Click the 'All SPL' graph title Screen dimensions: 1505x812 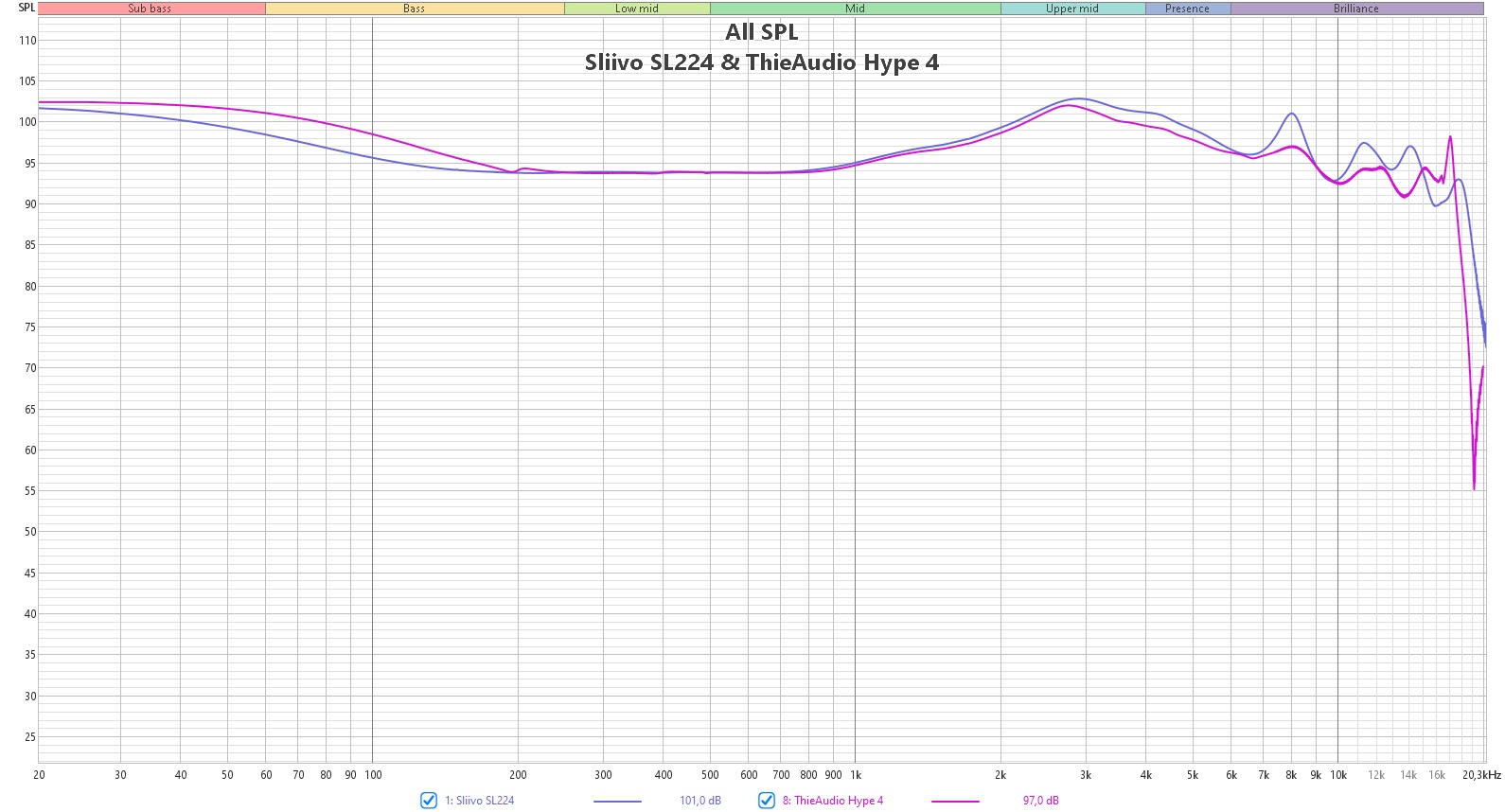pos(762,32)
